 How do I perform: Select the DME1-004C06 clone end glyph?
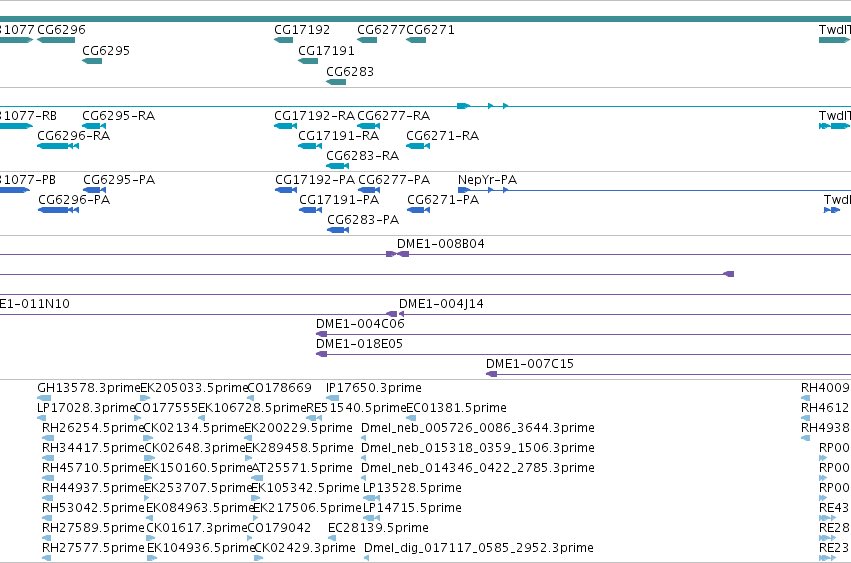tap(322, 334)
